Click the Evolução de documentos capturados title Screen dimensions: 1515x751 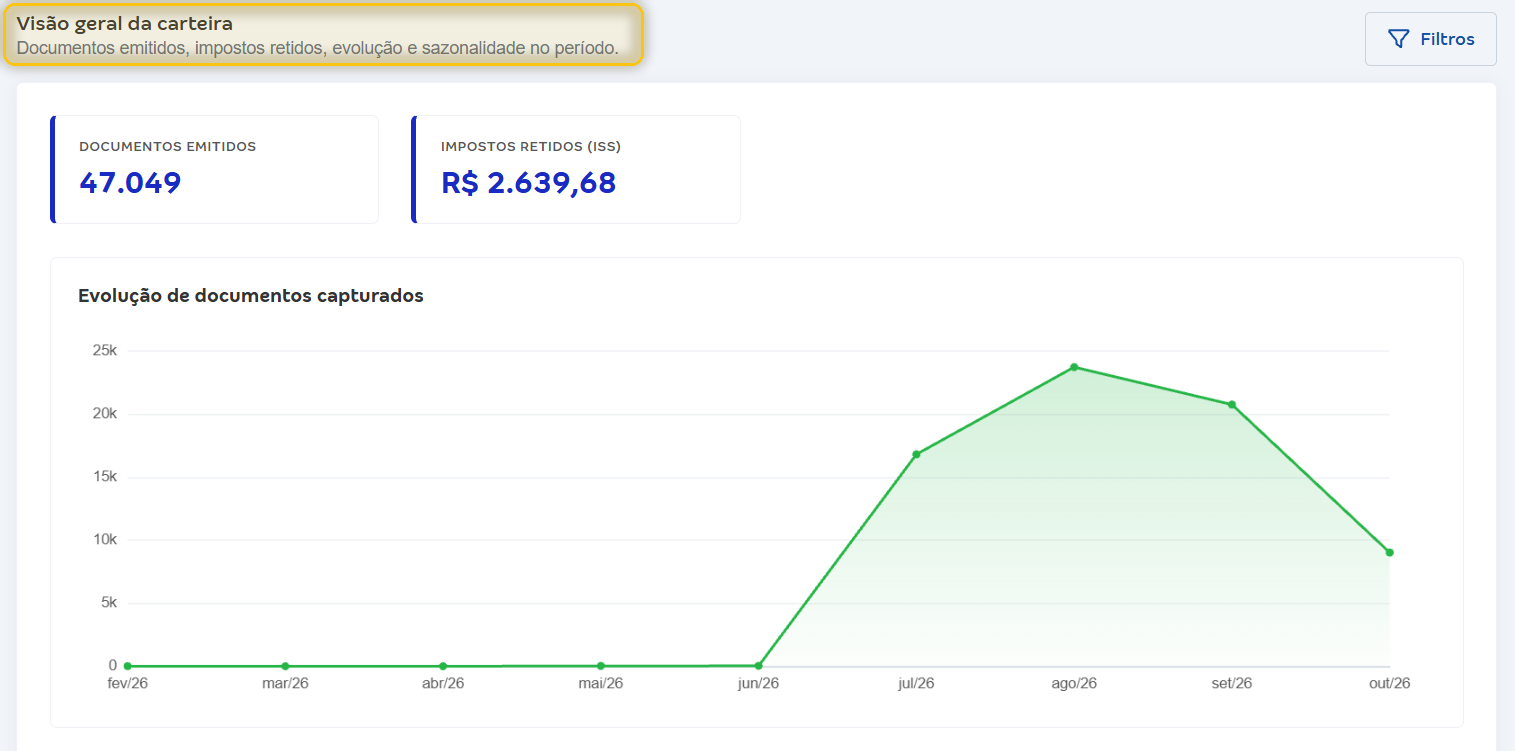(251, 296)
